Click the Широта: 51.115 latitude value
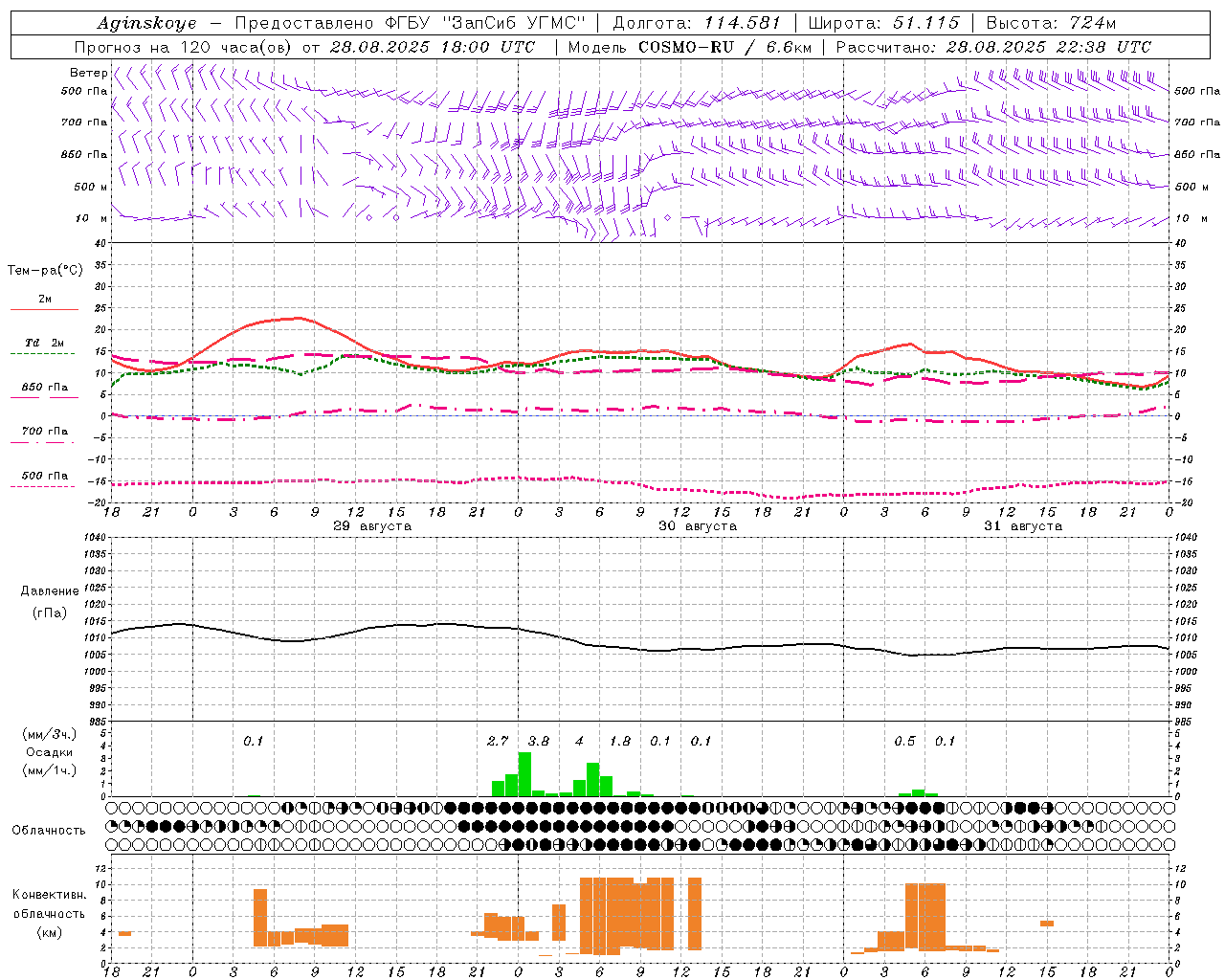Screen dimensions: 1225x980 tap(883, 23)
